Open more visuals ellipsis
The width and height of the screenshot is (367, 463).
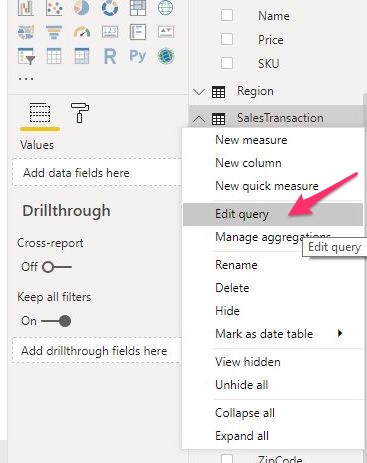pos(26,79)
